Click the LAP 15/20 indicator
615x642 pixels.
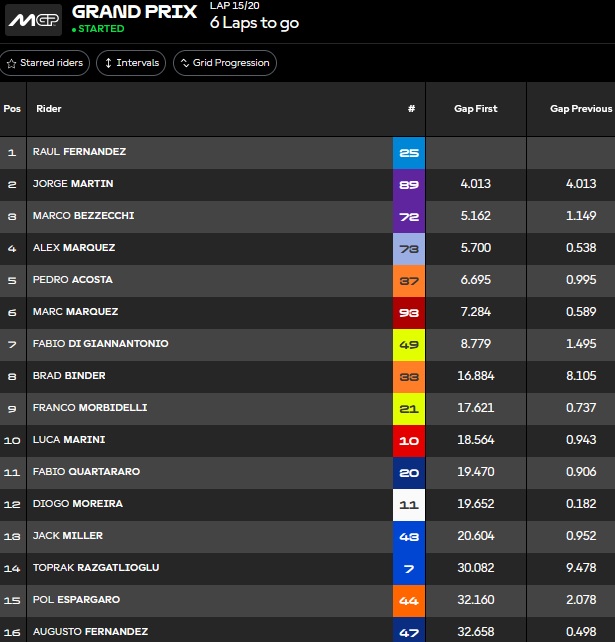pyautogui.click(x=235, y=6)
